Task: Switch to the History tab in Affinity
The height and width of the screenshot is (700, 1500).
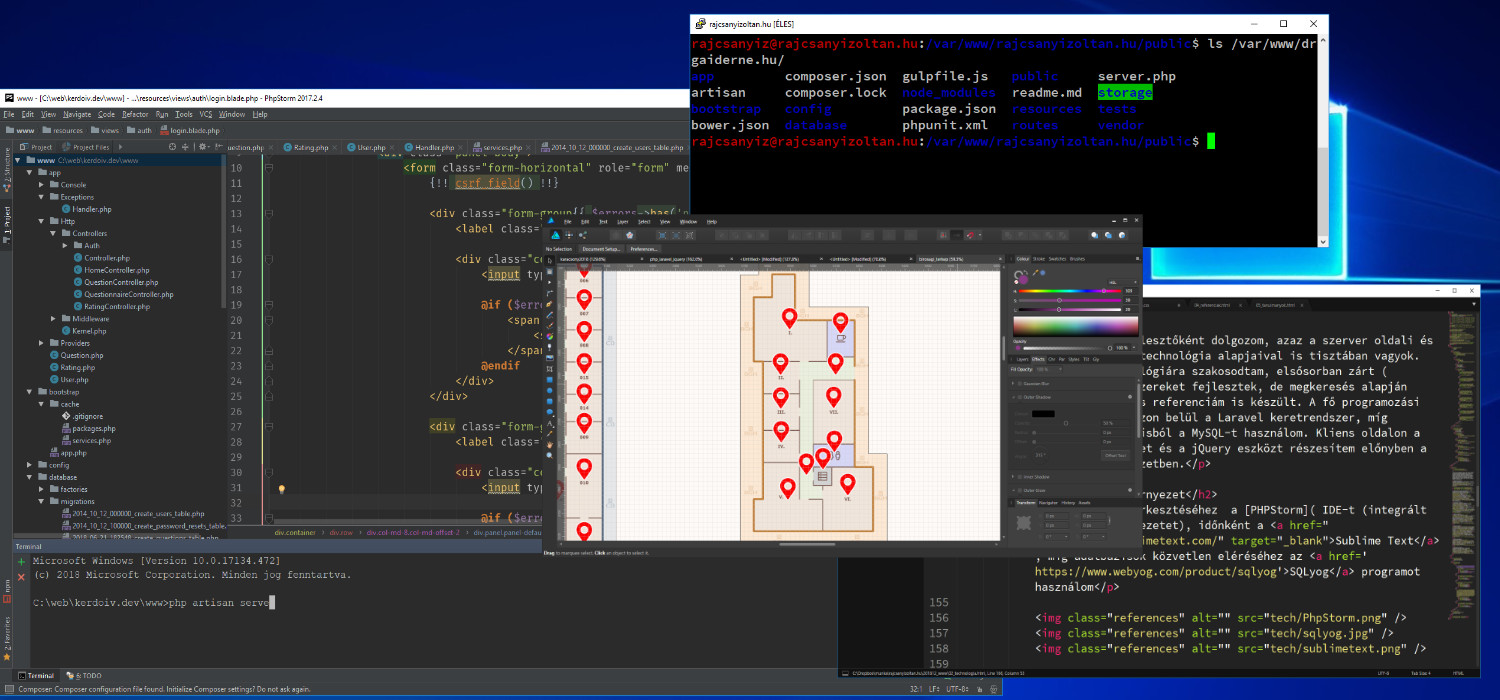Action: click(x=1068, y=503)
